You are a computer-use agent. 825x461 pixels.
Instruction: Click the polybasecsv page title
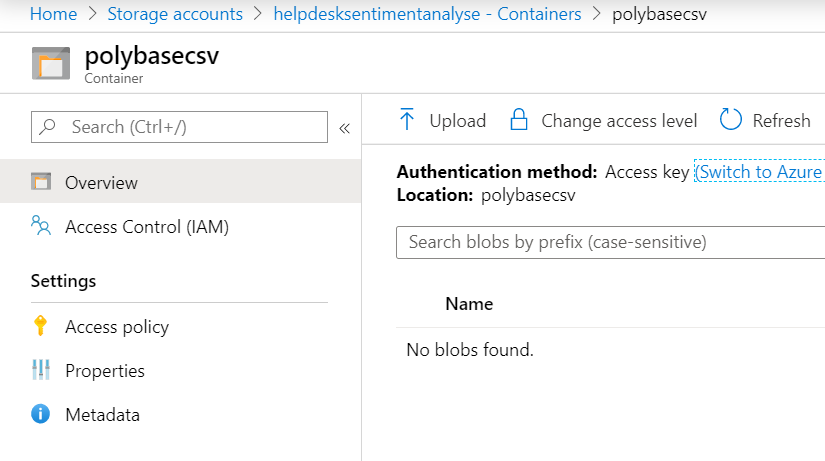click(152, 56)
